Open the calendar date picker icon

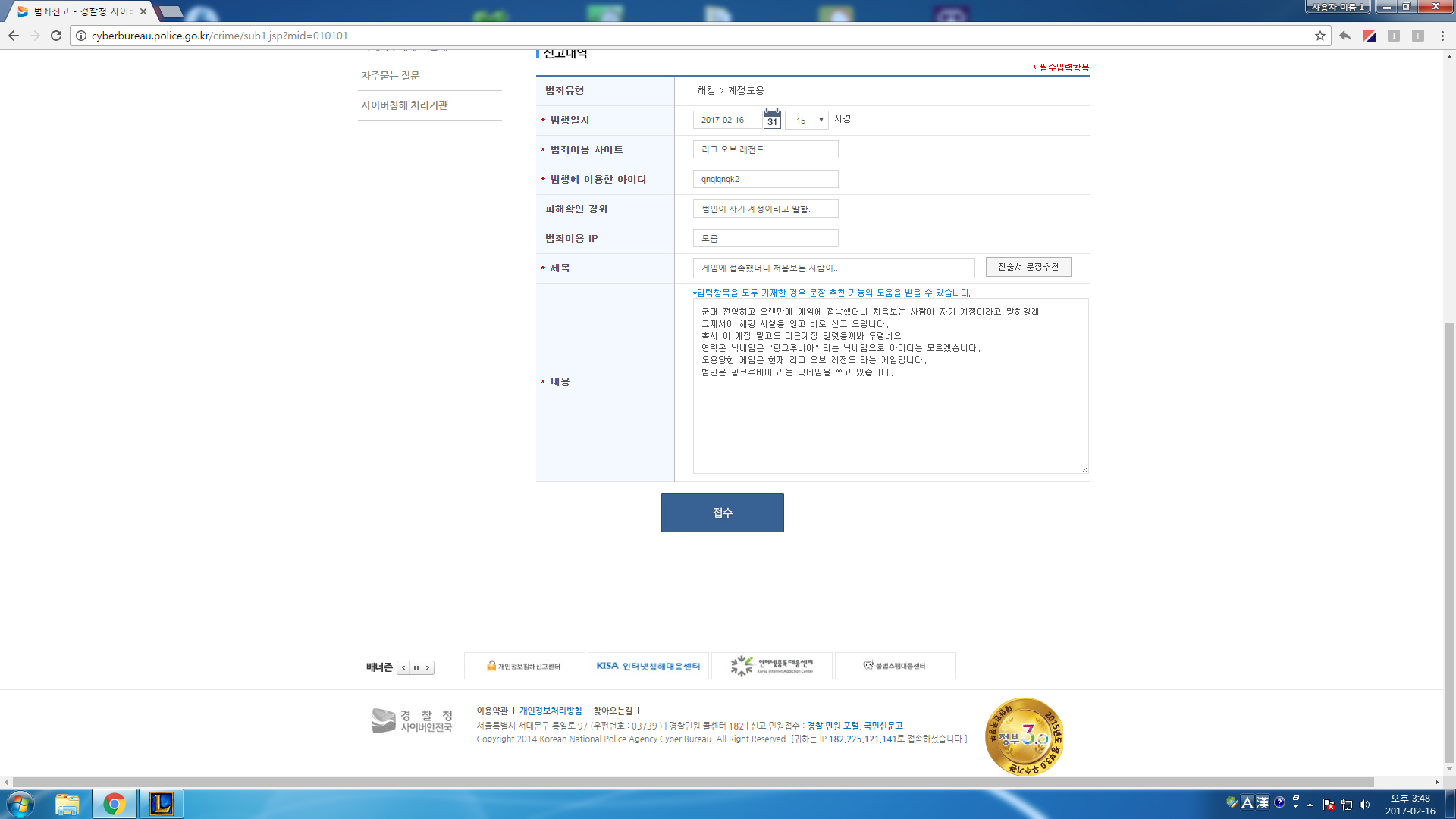pos(772,119)
